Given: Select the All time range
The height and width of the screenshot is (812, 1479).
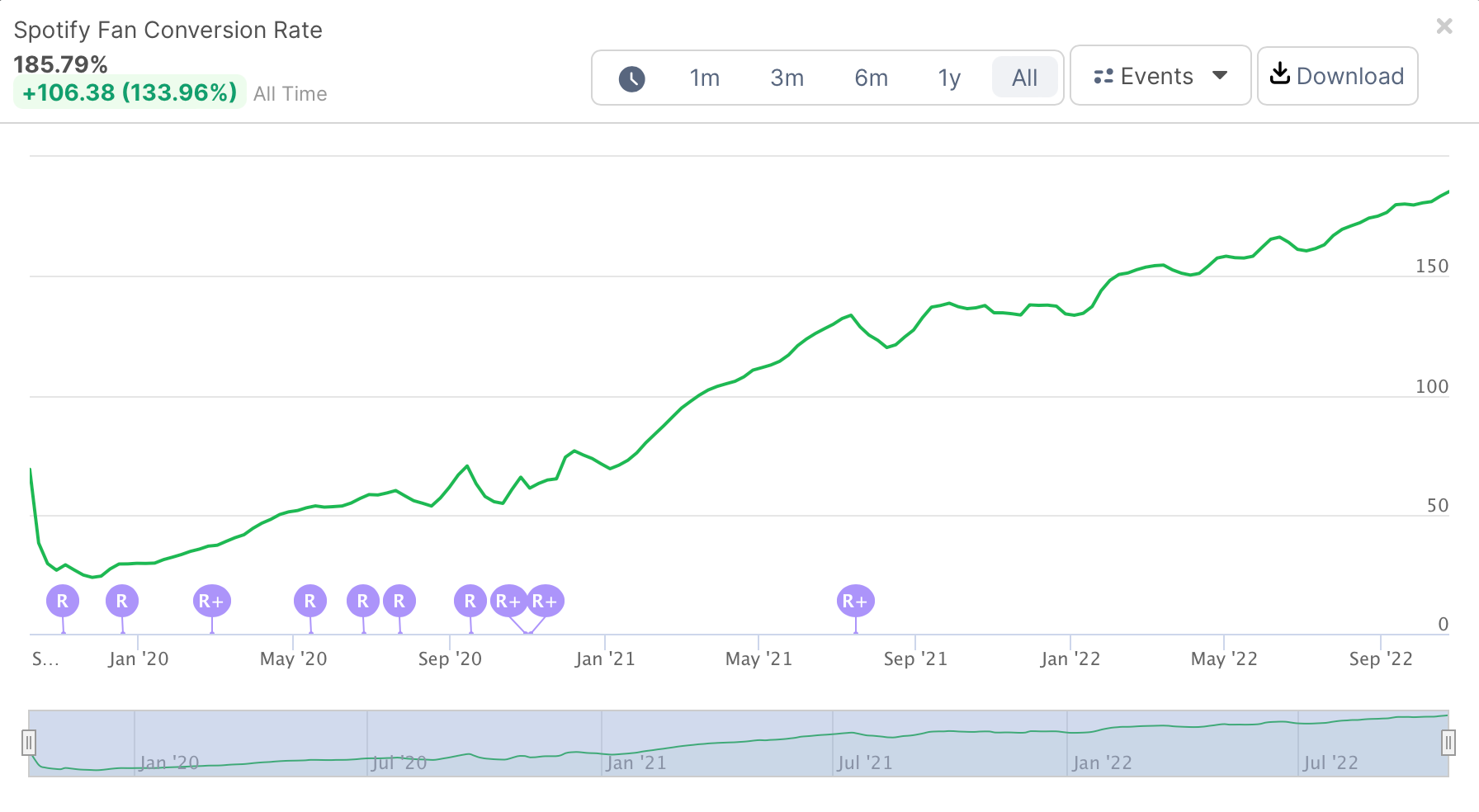Looking at the screenshot, I should (x=1024, y=78).
